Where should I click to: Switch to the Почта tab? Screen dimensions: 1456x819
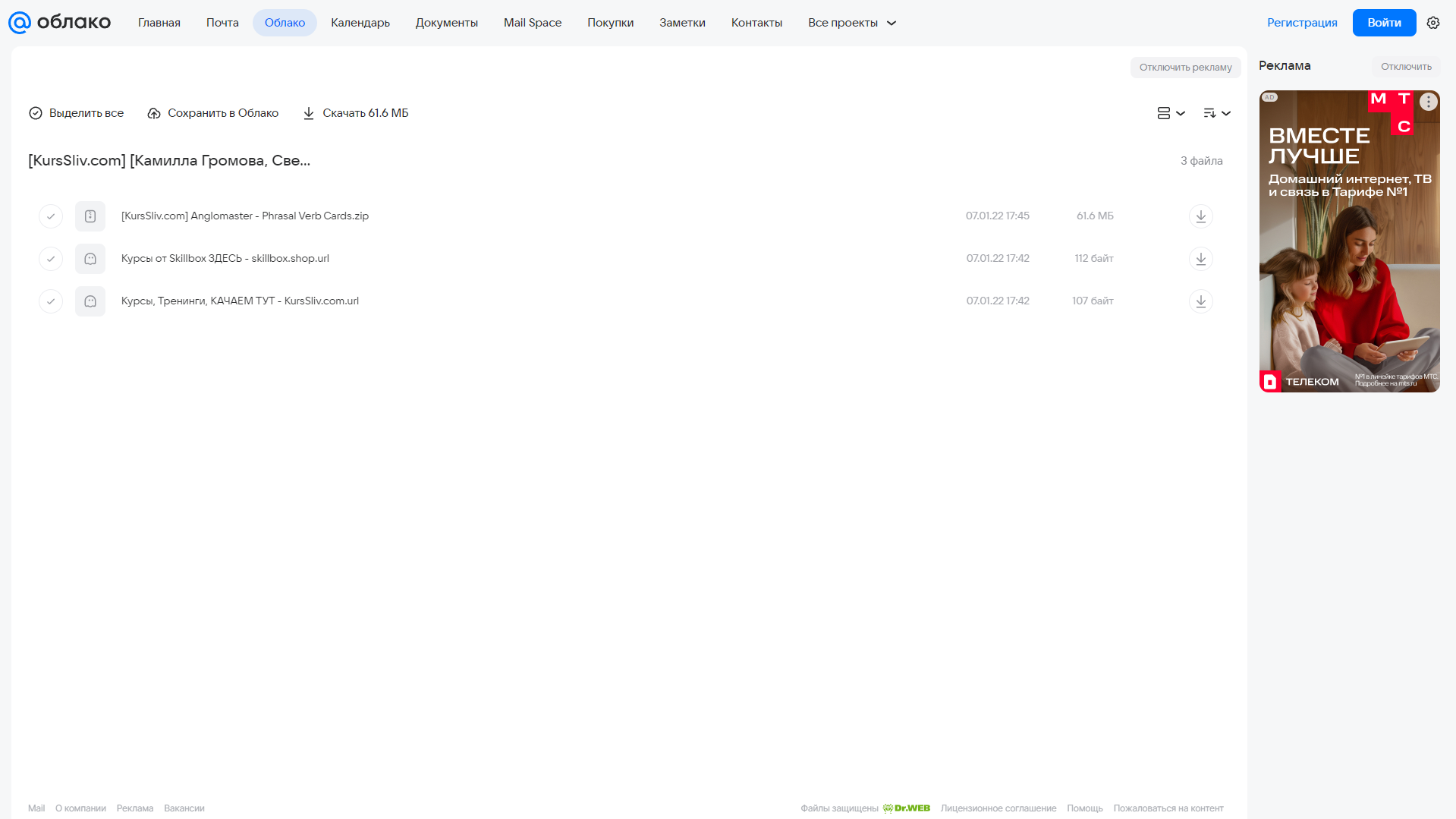coord(222,23)
